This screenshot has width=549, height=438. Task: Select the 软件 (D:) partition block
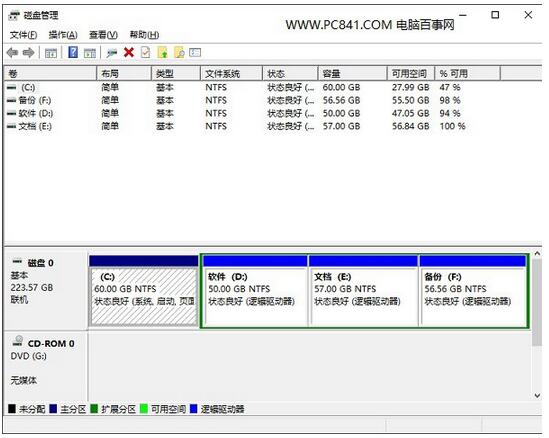coord(255,291)
